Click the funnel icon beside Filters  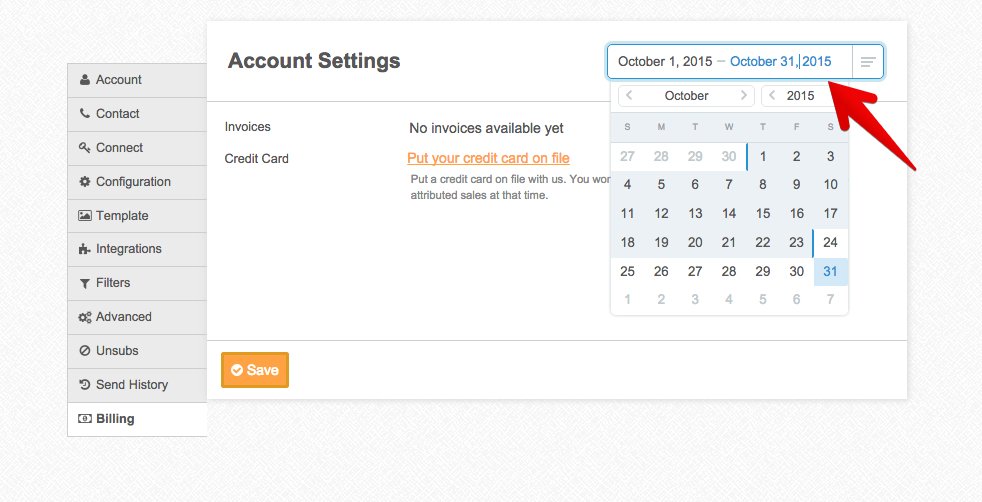[85, 283]
